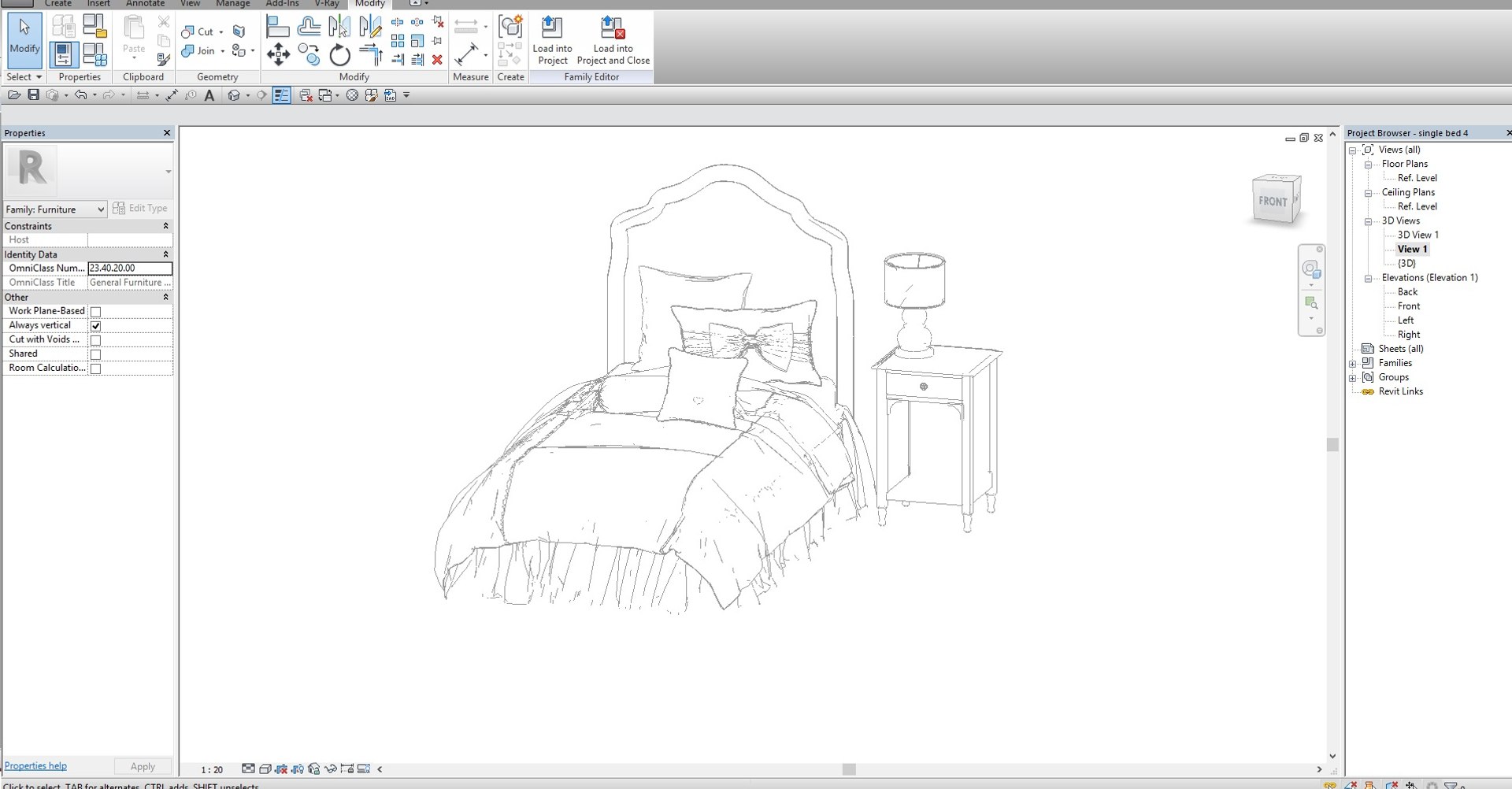The image size is (1512, 789).
Task: Undo the last action
Action: pos(80,95)
